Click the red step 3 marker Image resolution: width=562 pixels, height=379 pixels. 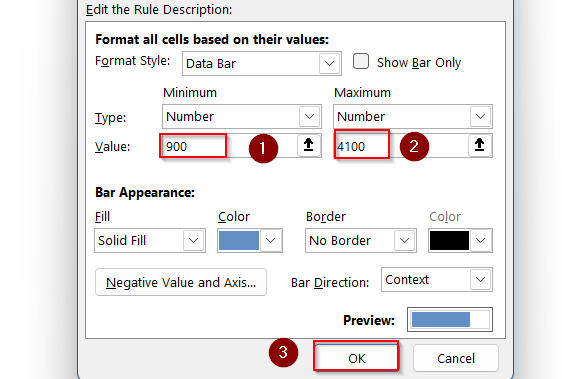tap(283, 352)
